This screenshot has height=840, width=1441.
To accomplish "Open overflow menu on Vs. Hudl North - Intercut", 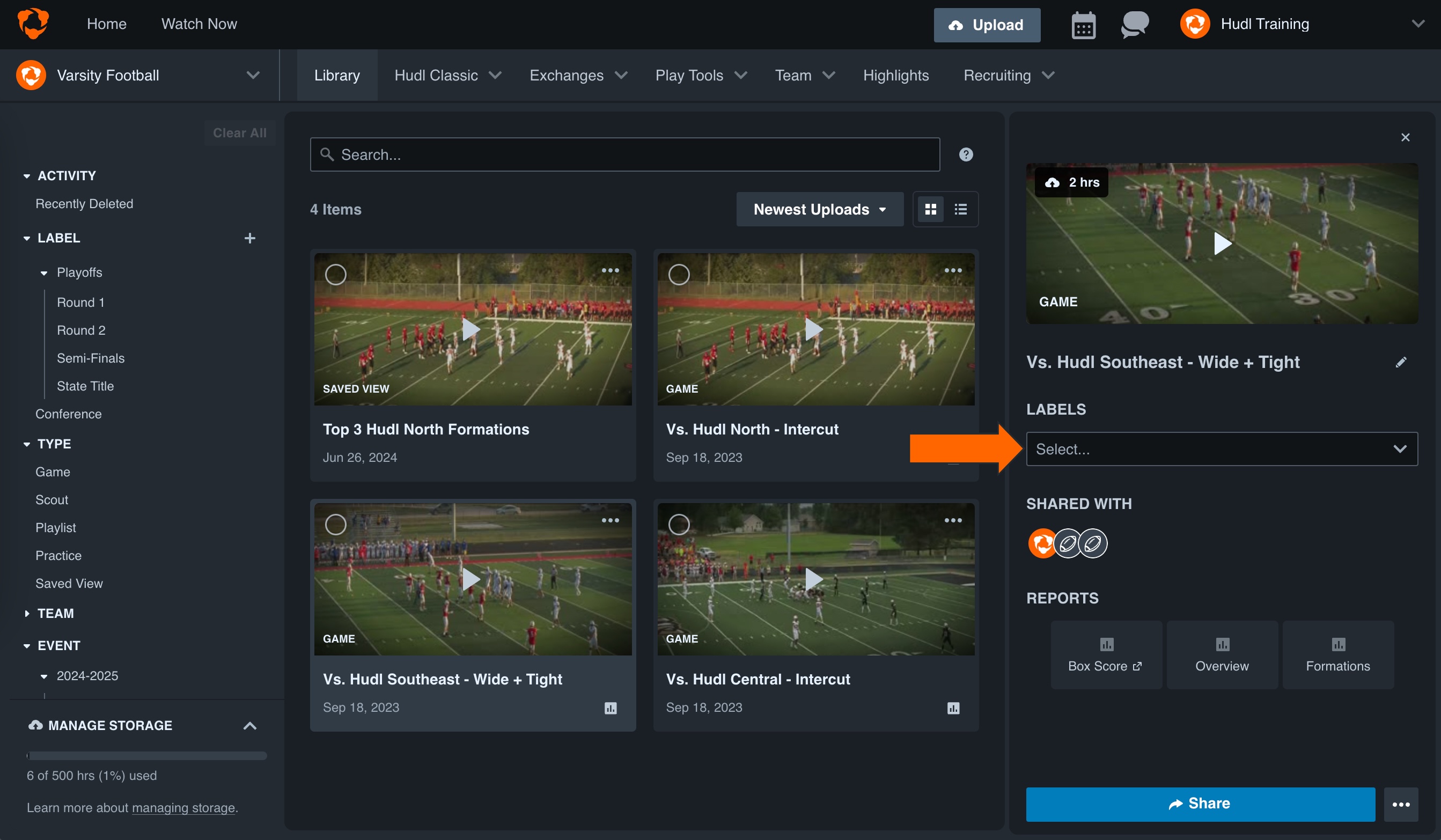I will click(953, 270).
